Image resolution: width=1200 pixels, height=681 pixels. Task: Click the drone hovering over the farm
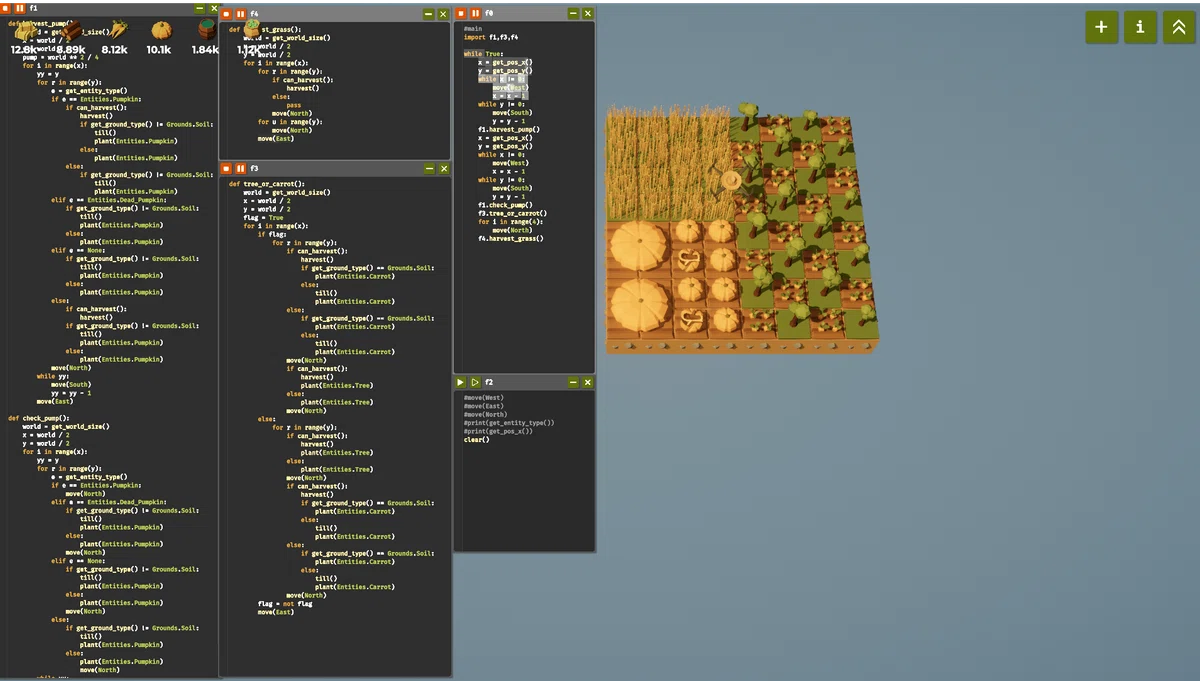tap(731, 180)
